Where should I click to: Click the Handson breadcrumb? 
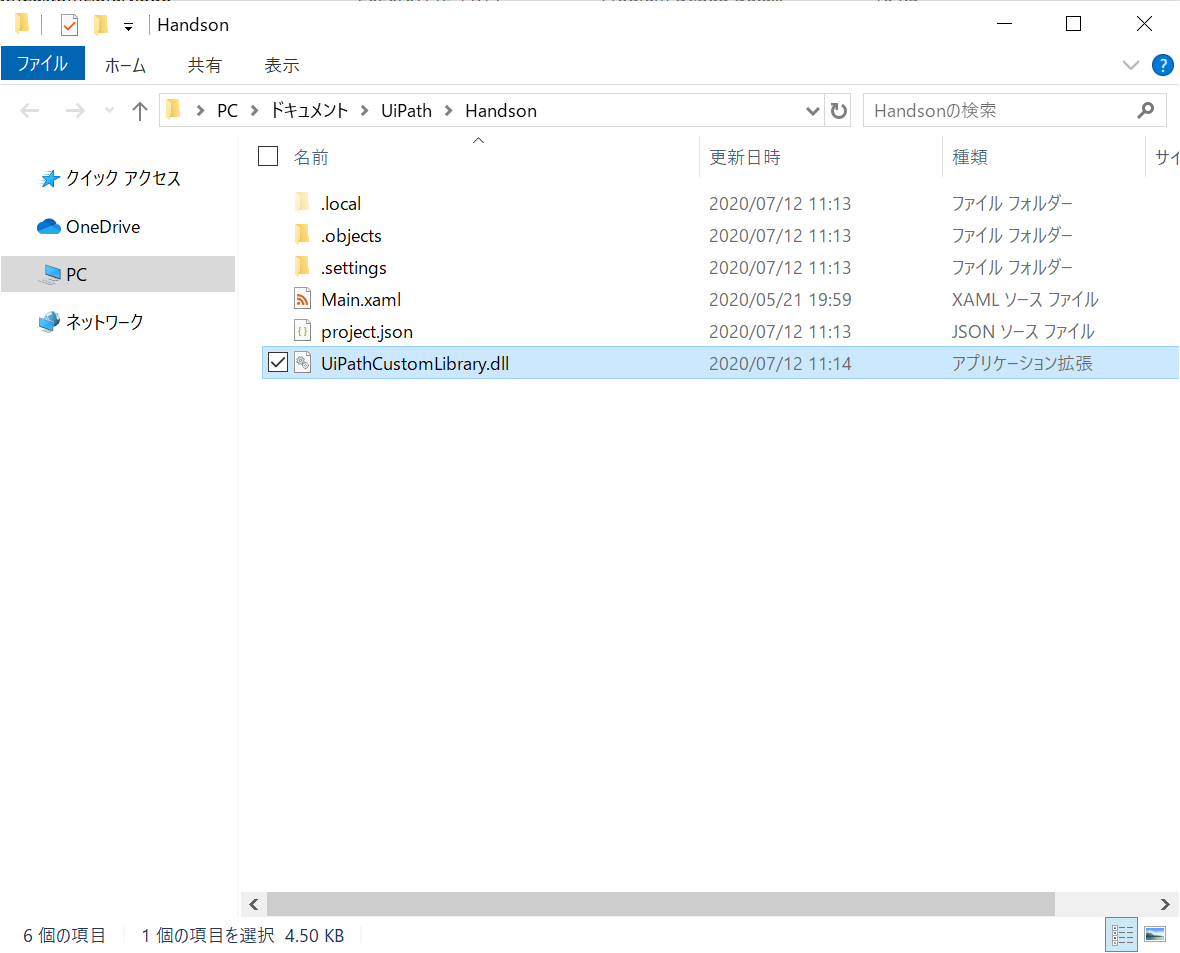point(501,111)
